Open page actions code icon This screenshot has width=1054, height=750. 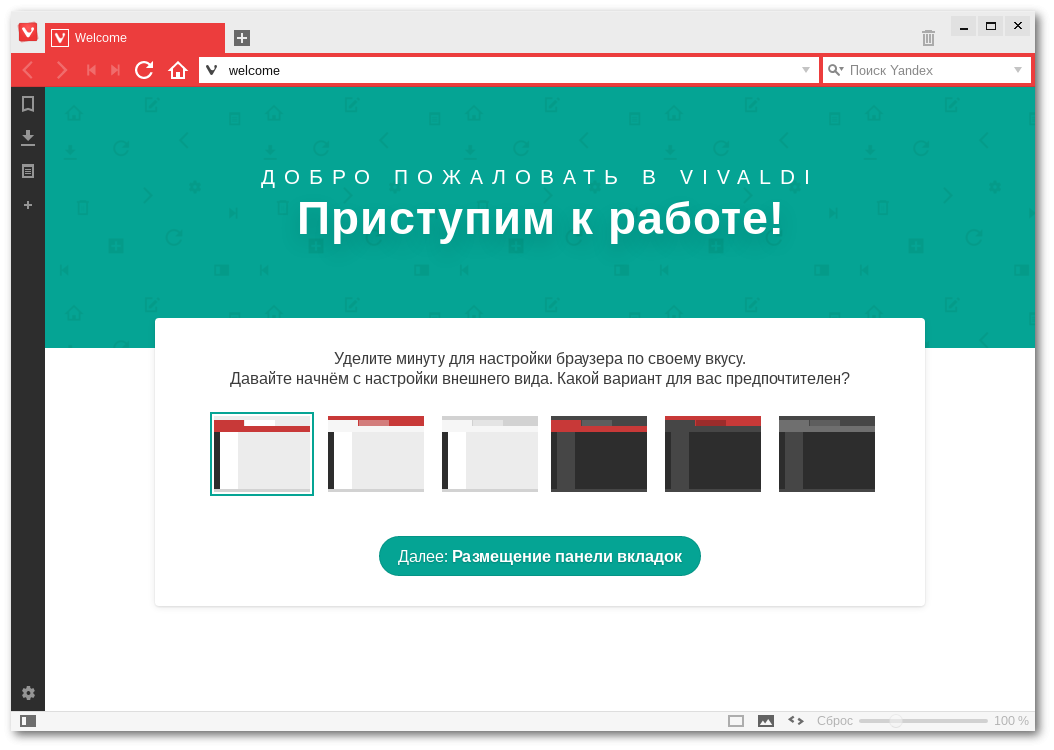(x=796, y=720)
